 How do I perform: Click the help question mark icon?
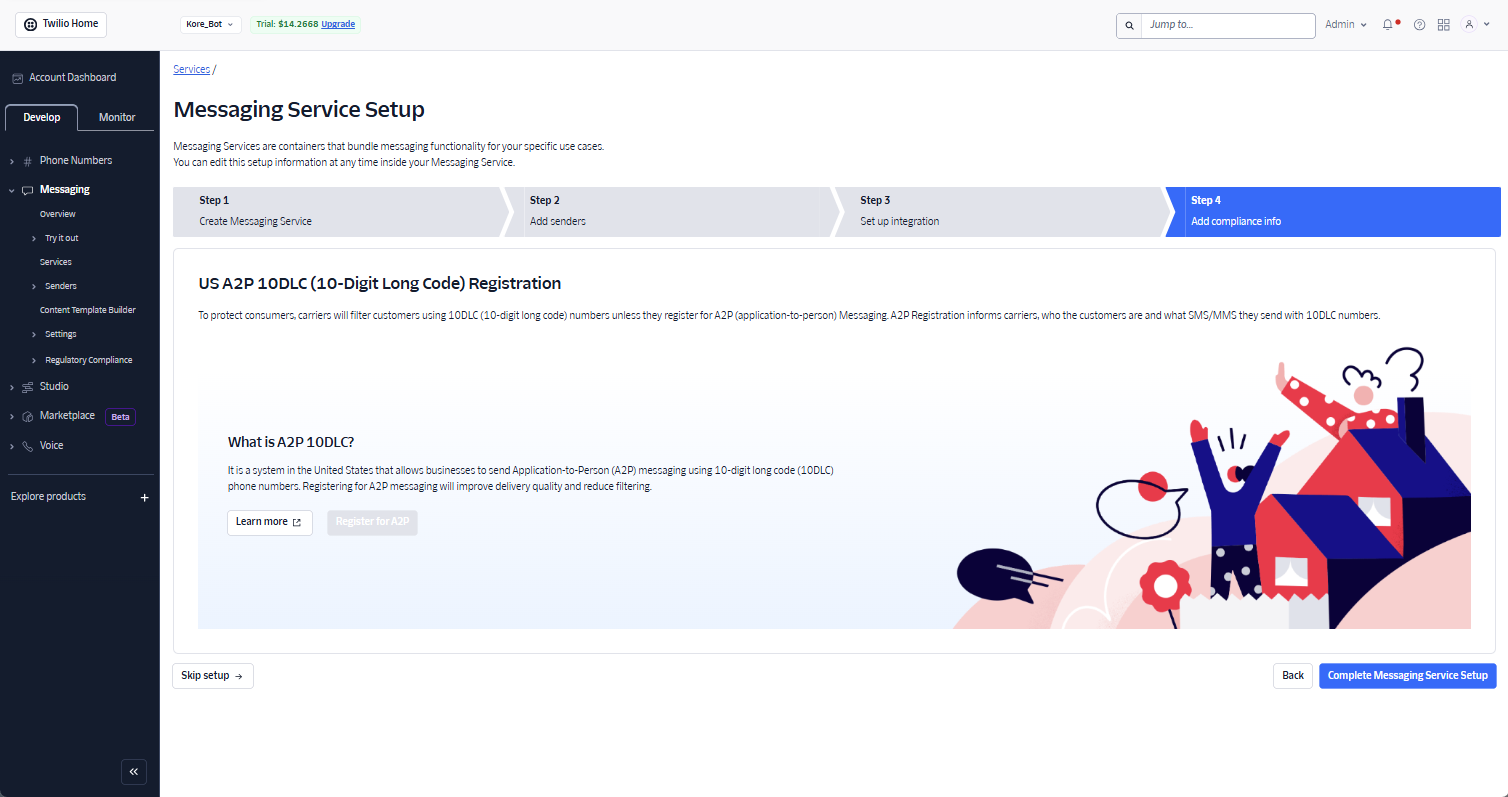click(x=1419, y=25)
